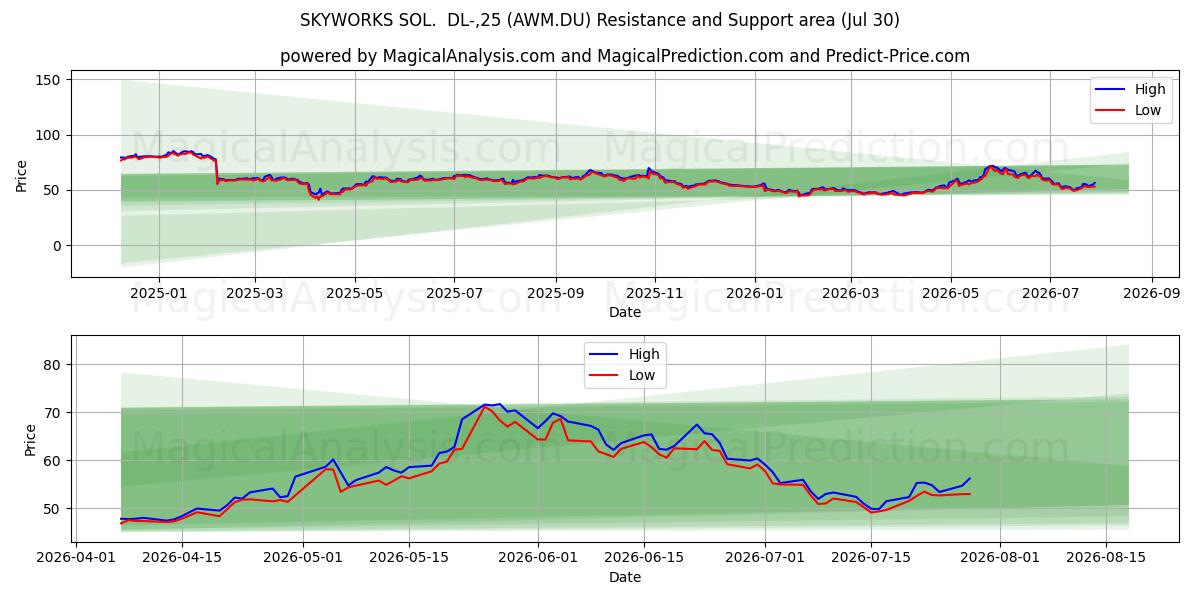The width and height of the screenshot is (1200, 600).
Task: Click the '70' y-axis tick on the bottom chart
Action: coord(54,413)
